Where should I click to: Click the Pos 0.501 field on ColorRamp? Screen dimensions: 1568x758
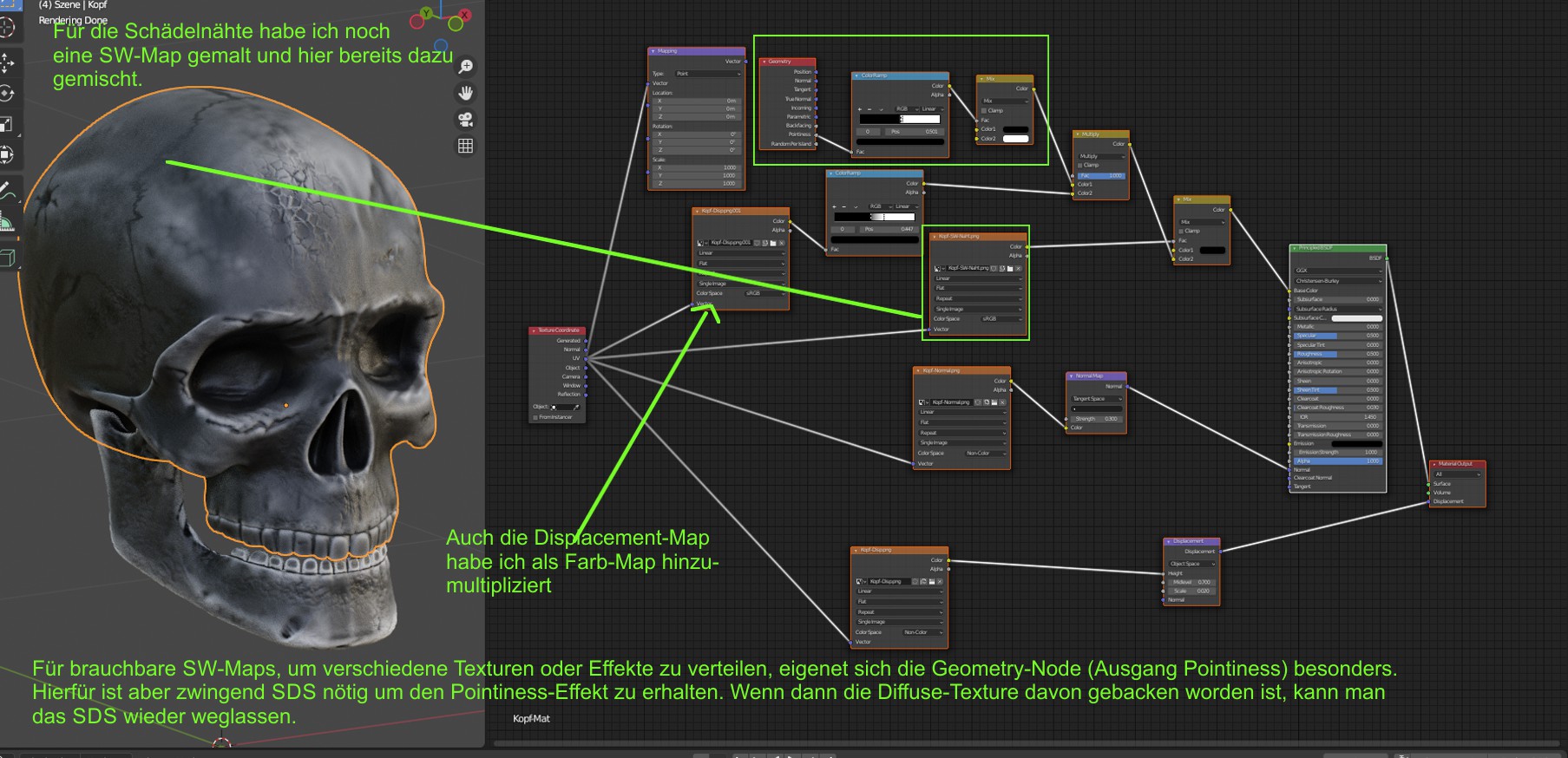[913, 132]
